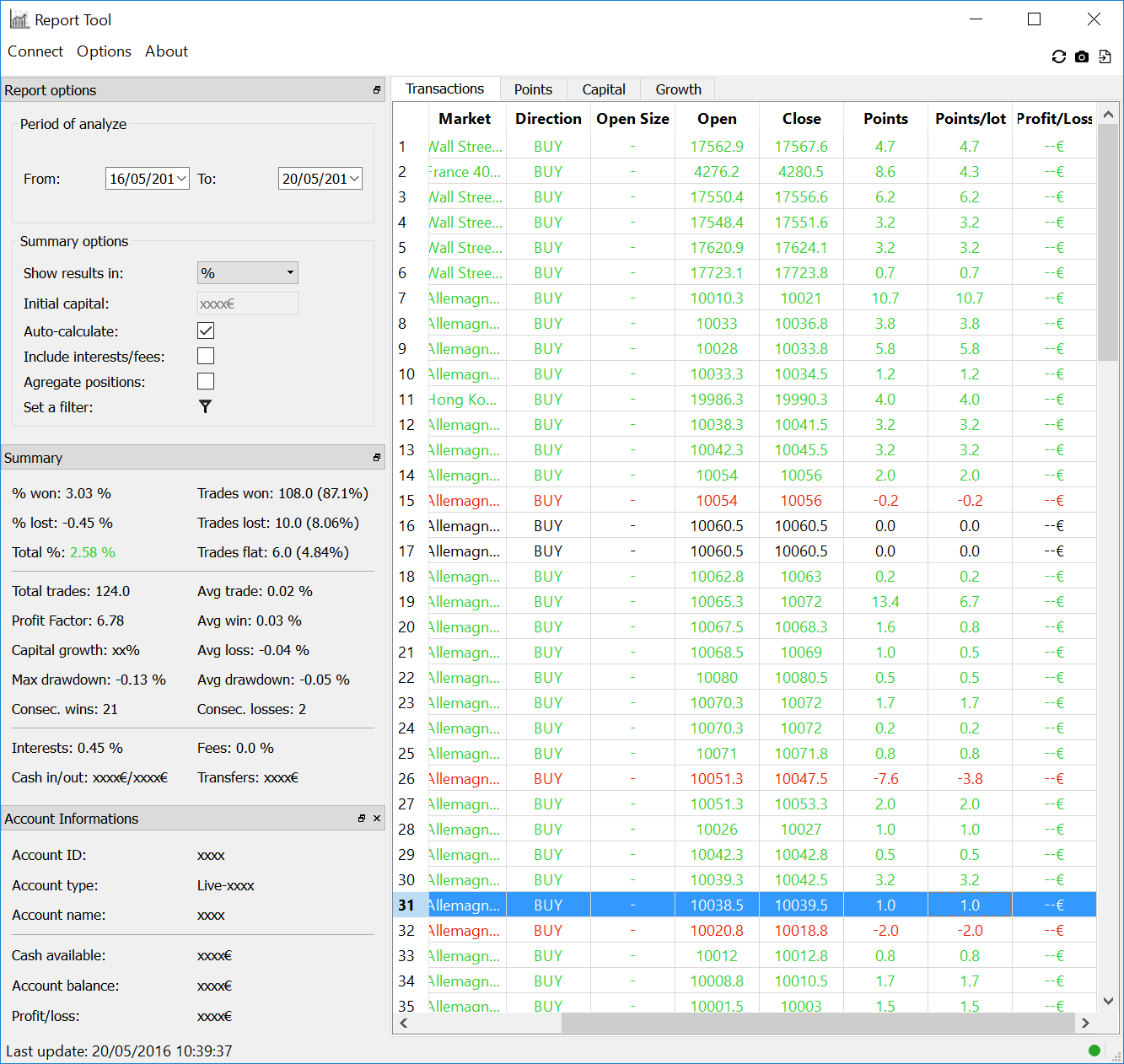Float the Account Informations panel

pyautogui.click(x=362, y=819)
